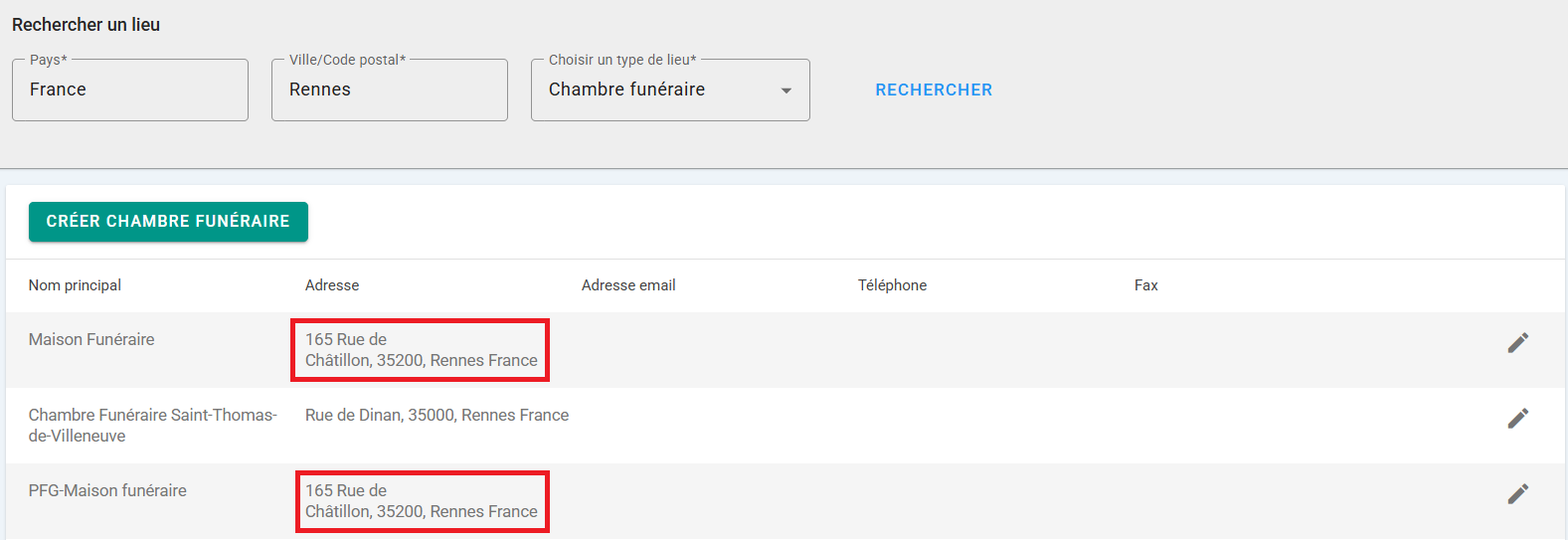Click the Adresse column header

tap(332, 285)
